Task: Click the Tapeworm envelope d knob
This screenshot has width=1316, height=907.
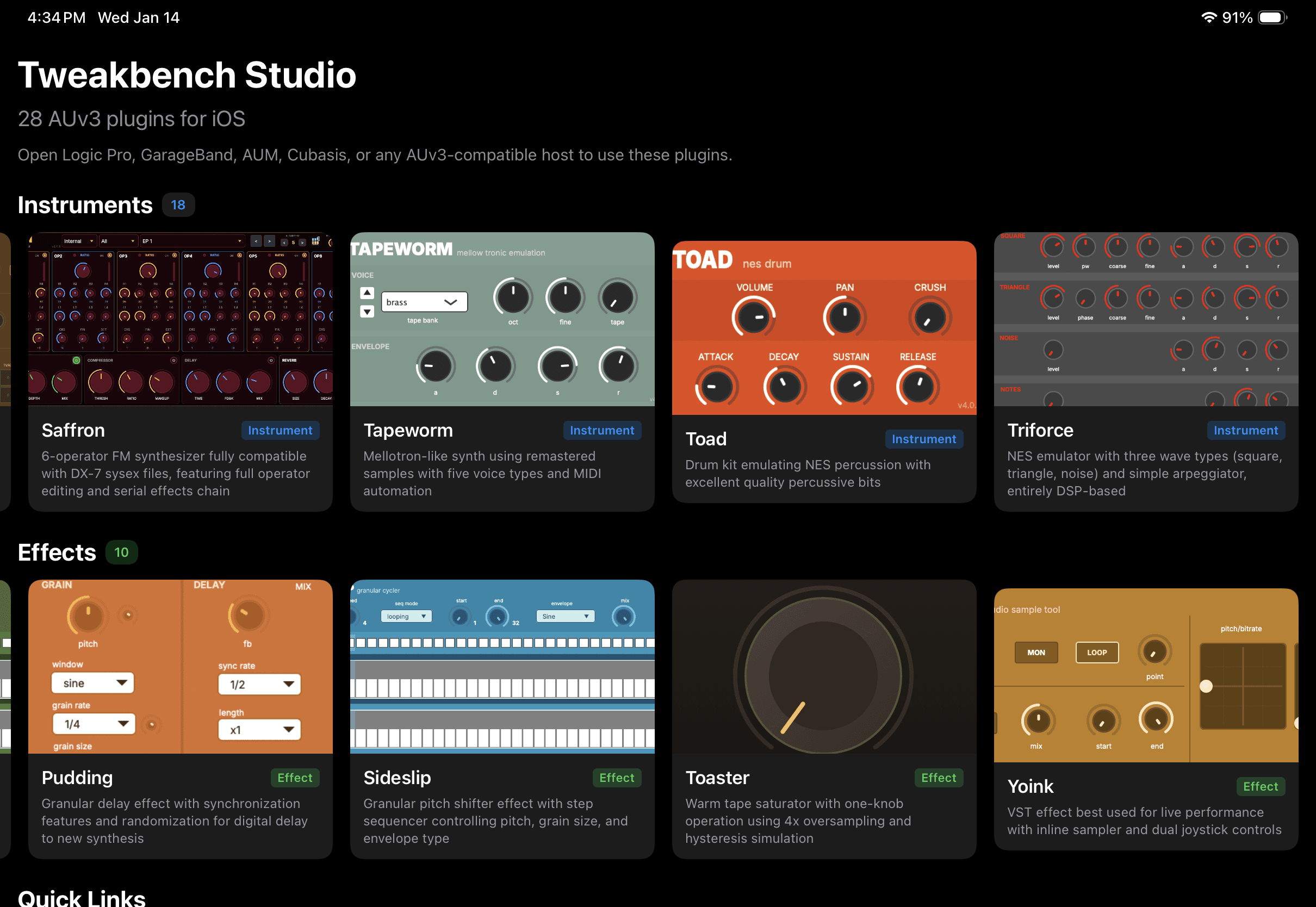Action: tap(495, 366)
